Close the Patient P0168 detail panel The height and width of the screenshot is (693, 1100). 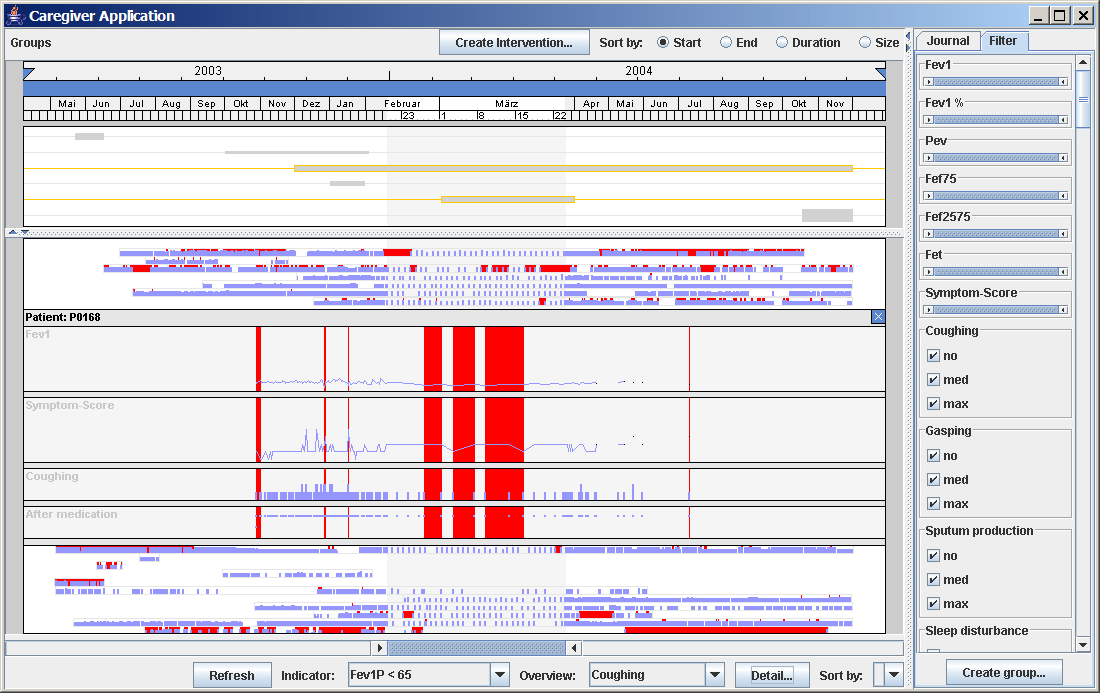point(878,317)
